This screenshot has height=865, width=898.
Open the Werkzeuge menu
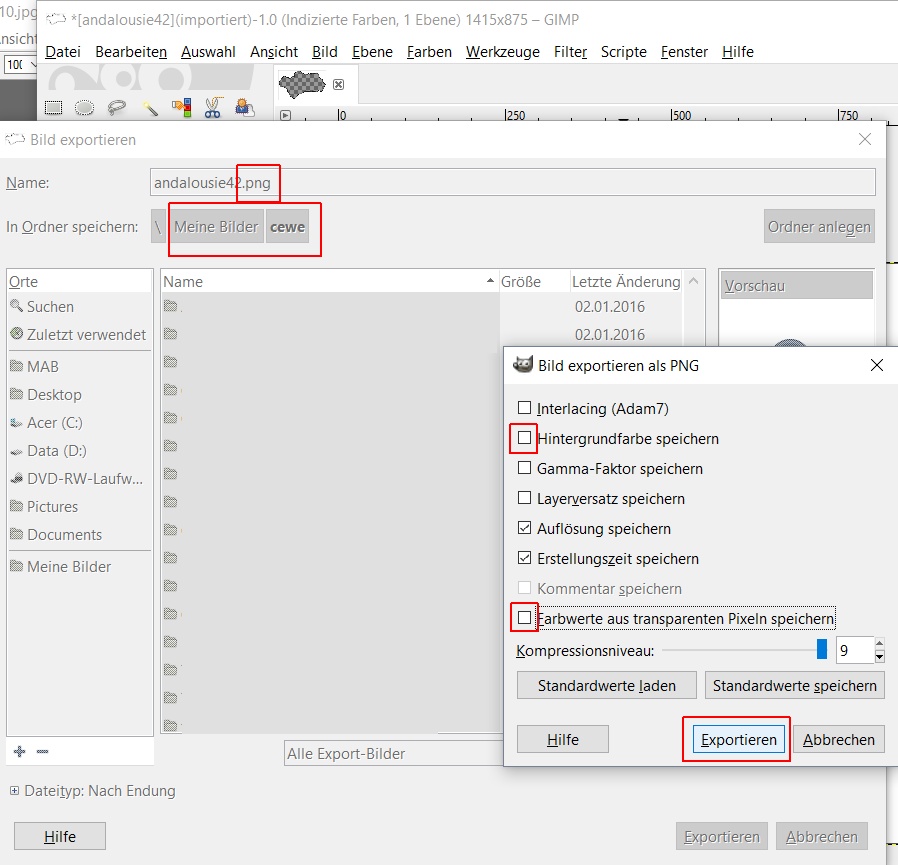[503, 52]
